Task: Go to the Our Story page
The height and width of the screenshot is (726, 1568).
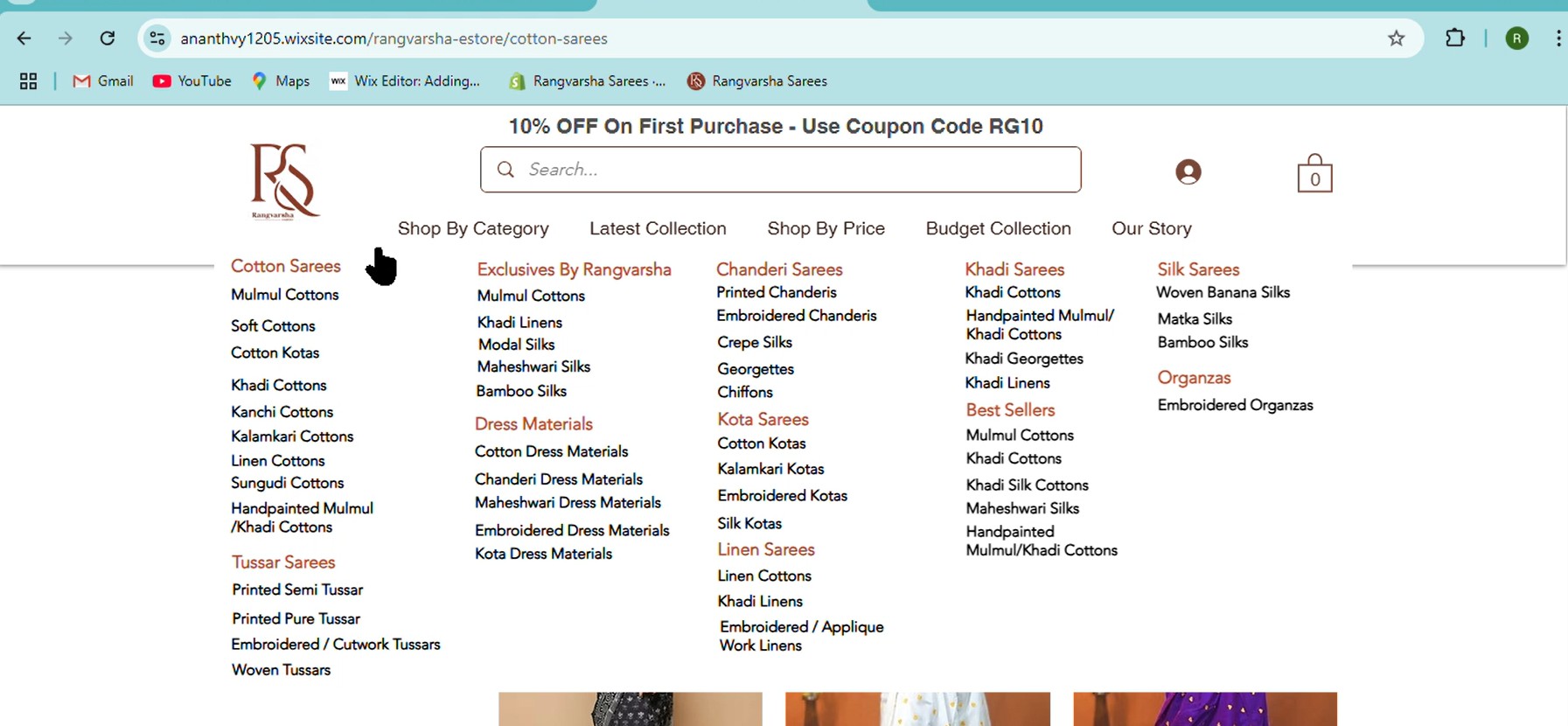Action: click(1151, 228)
